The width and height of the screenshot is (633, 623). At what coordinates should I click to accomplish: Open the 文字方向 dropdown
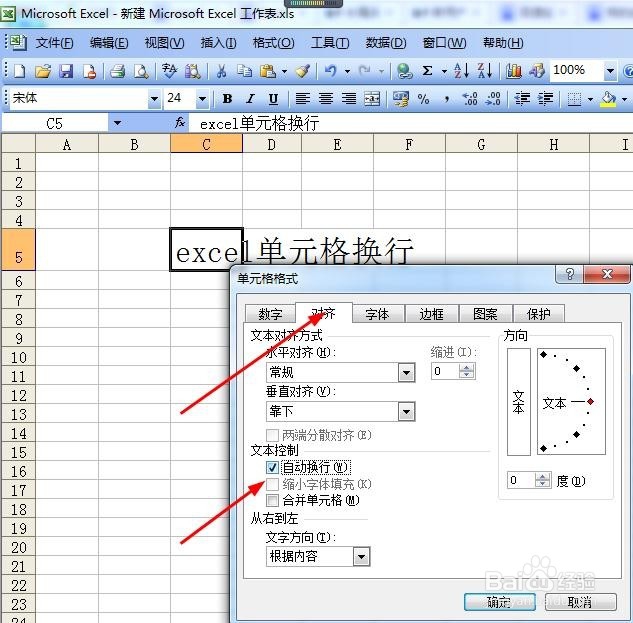(361, 557)
